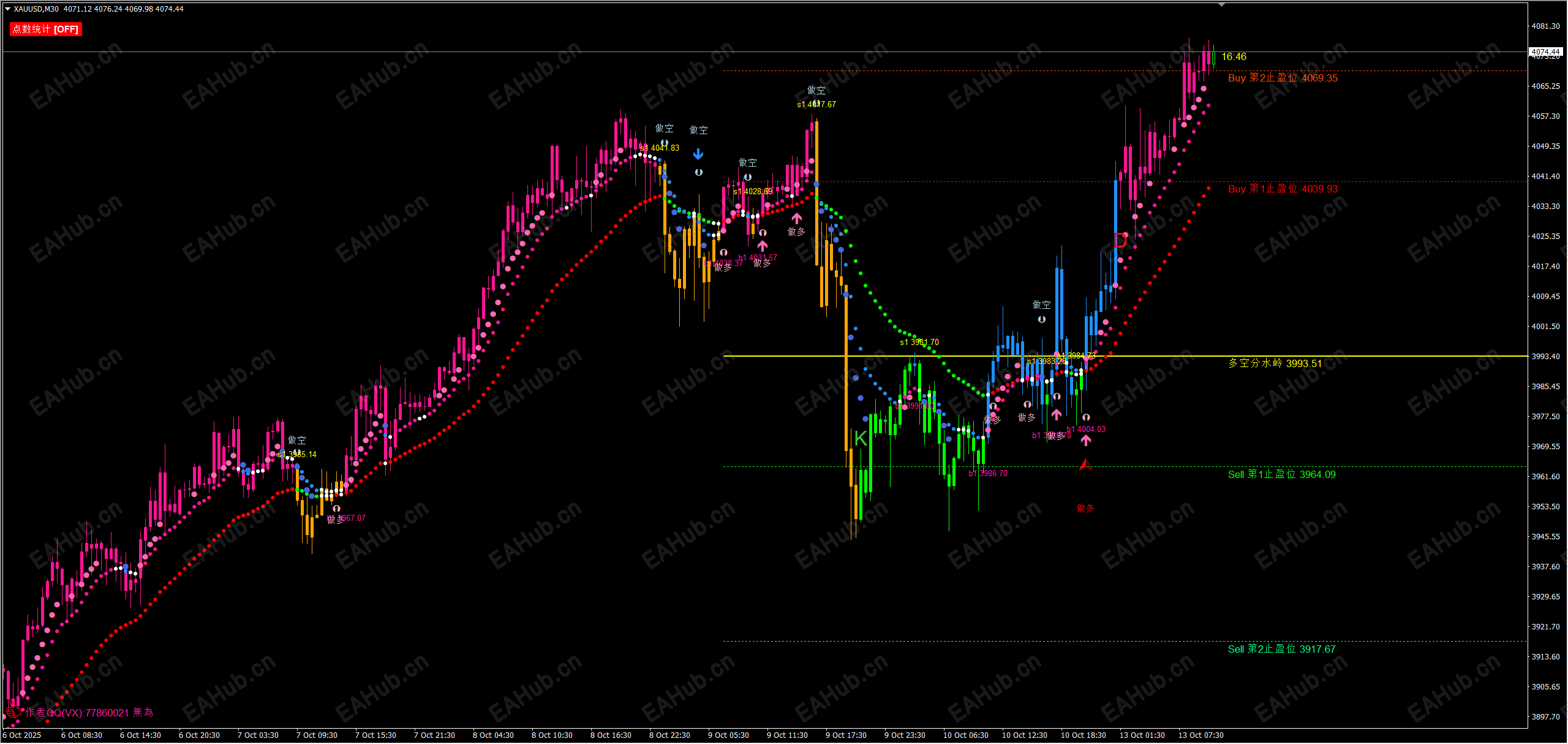Click the s1 4041.83 sell price label
The height and width of the screenshot is (744, 1568).
(660, 148)
